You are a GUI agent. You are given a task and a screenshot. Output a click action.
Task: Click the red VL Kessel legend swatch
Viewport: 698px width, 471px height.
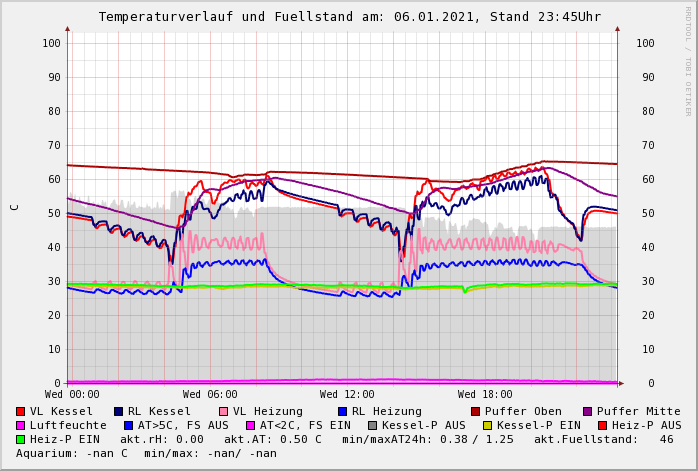[x=21, y=411]
